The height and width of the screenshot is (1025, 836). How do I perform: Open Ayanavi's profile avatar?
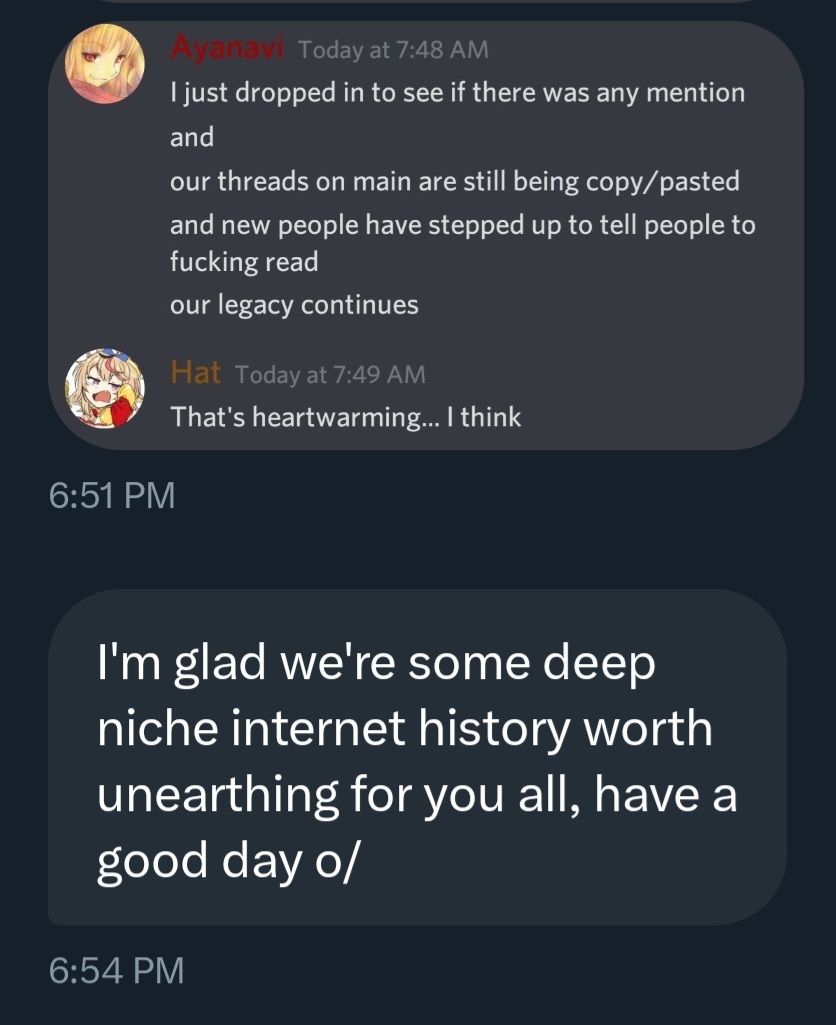pos(105,63)
